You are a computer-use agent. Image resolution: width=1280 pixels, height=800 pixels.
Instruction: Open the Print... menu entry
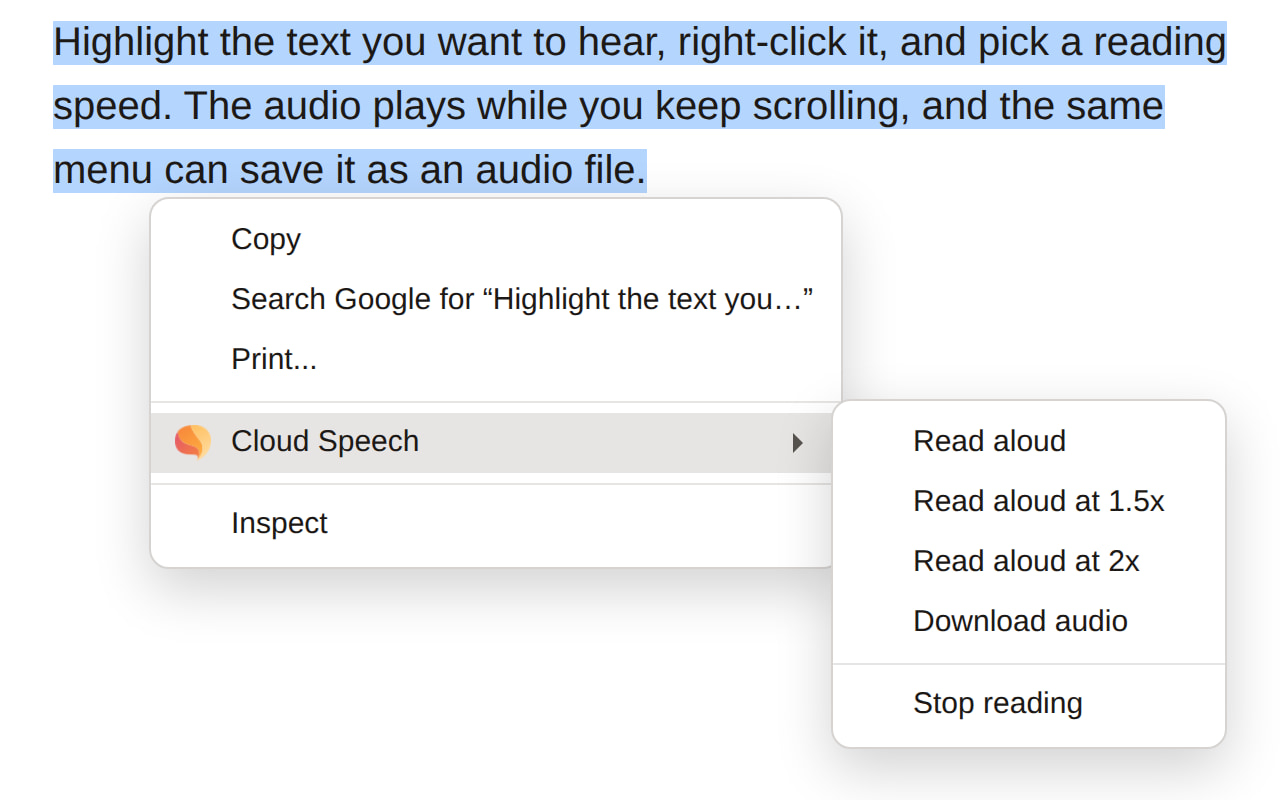pyautogui.click(x=496, y=359)
